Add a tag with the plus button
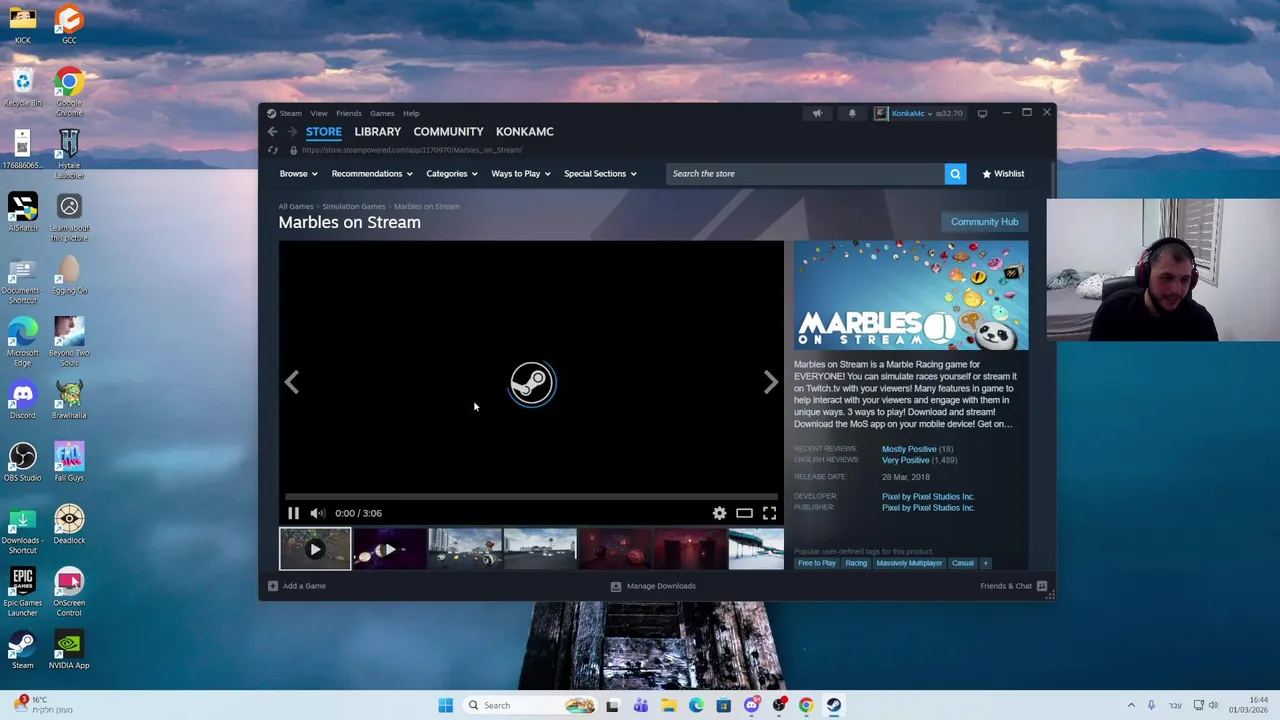This screenshot has width=1280, height=720. [985, 563]
